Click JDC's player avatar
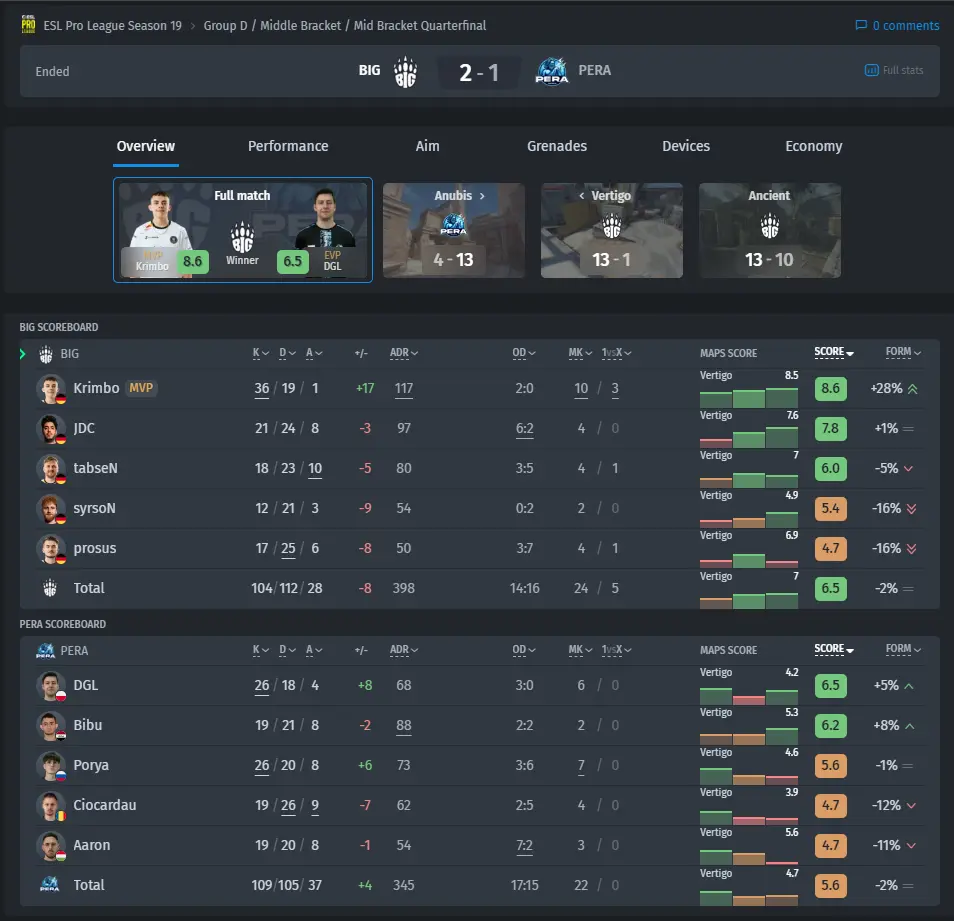 (x=50, y=429)
